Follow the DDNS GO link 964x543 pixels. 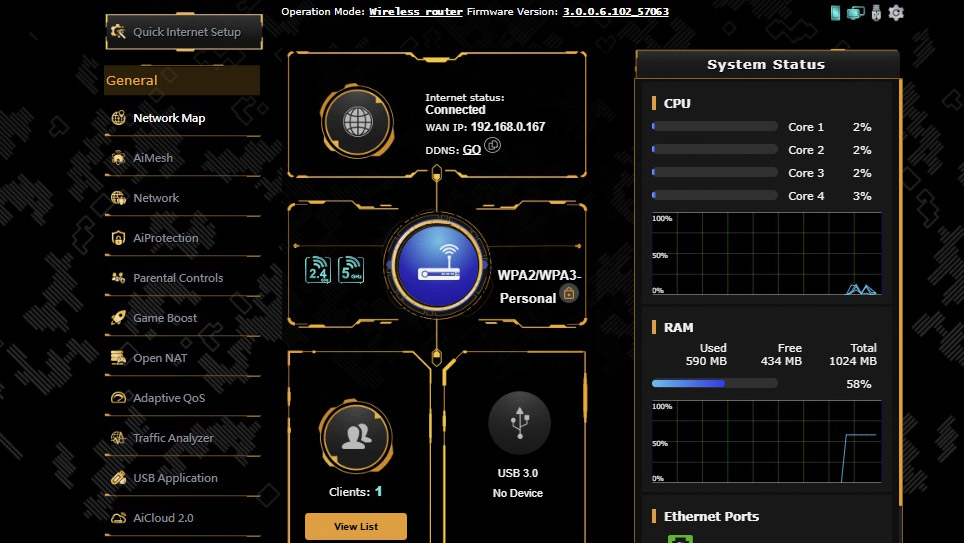tap(471, 149)
